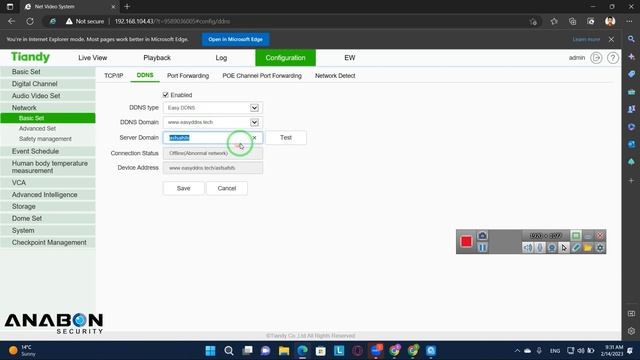
Task: Select Safety management under Network
Action: tap(45, 139)
